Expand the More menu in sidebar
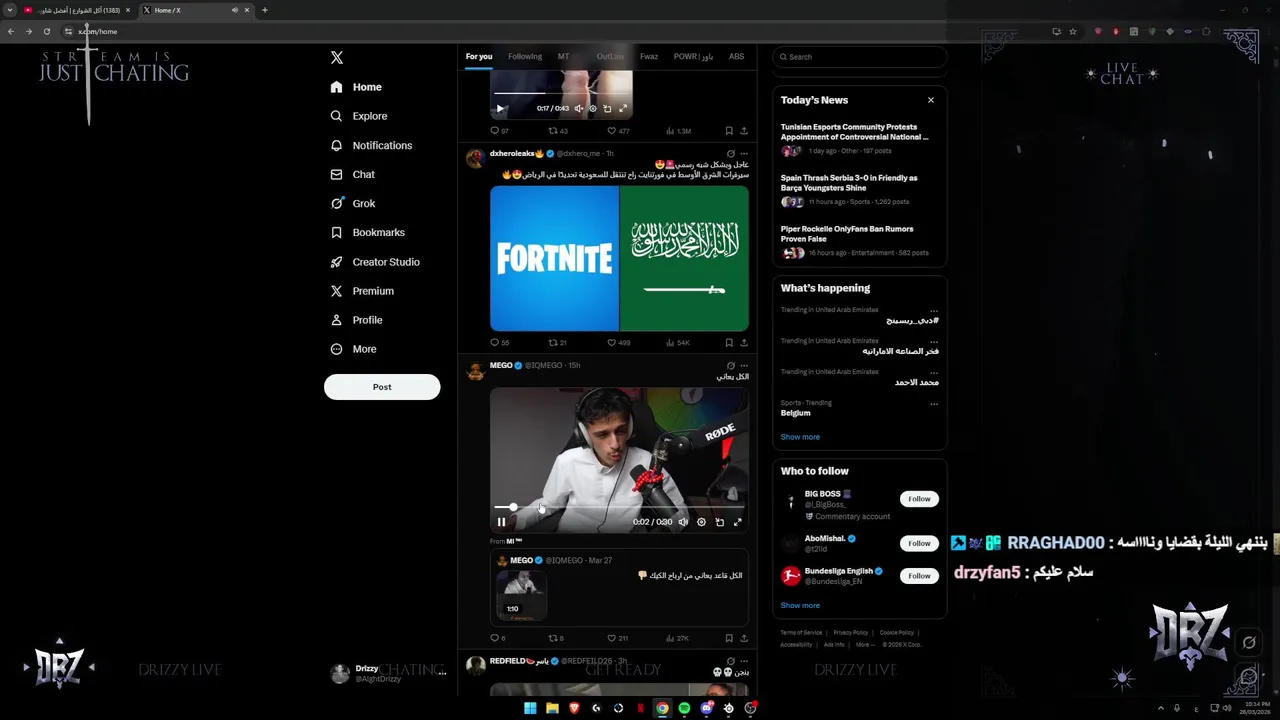 (x=354, y=349)
